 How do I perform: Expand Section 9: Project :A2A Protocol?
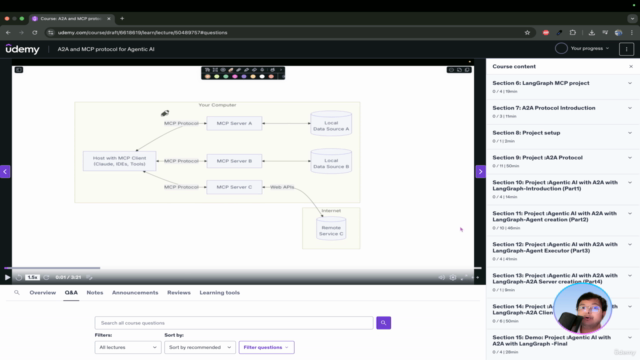point(563,162)
